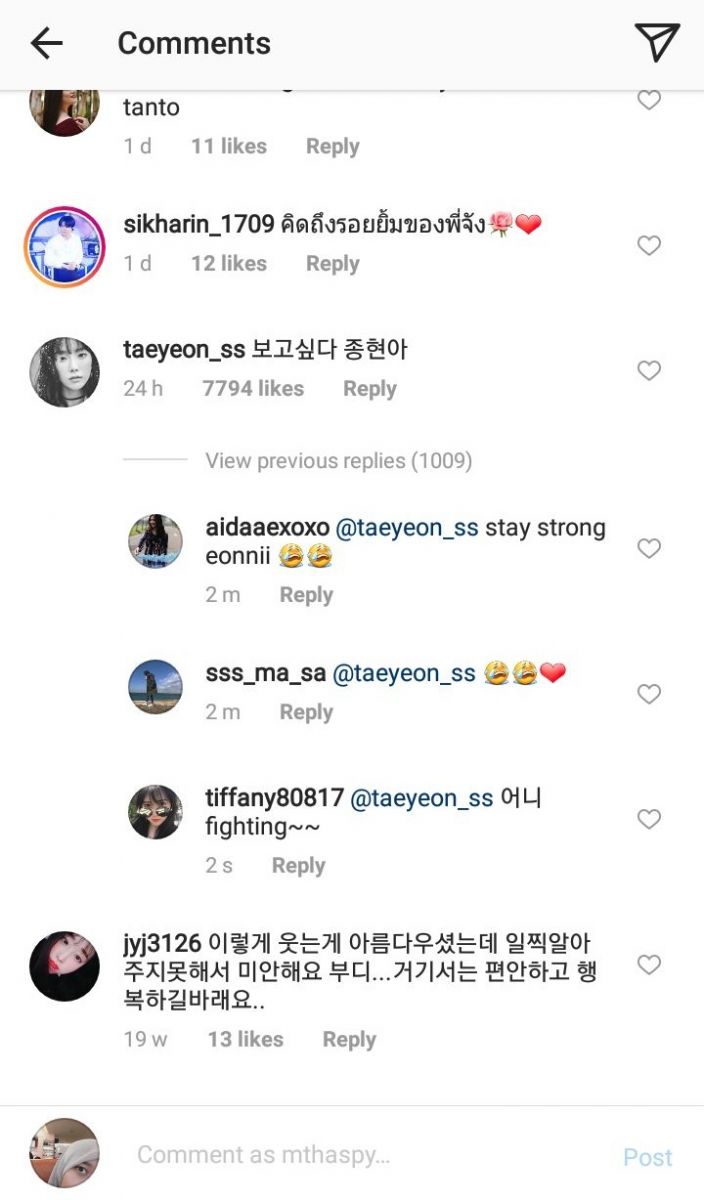The width and height of the screenshot is (704, 1200).
Task: Reply to tiffany80817's comment
Action: pos(298,866)
